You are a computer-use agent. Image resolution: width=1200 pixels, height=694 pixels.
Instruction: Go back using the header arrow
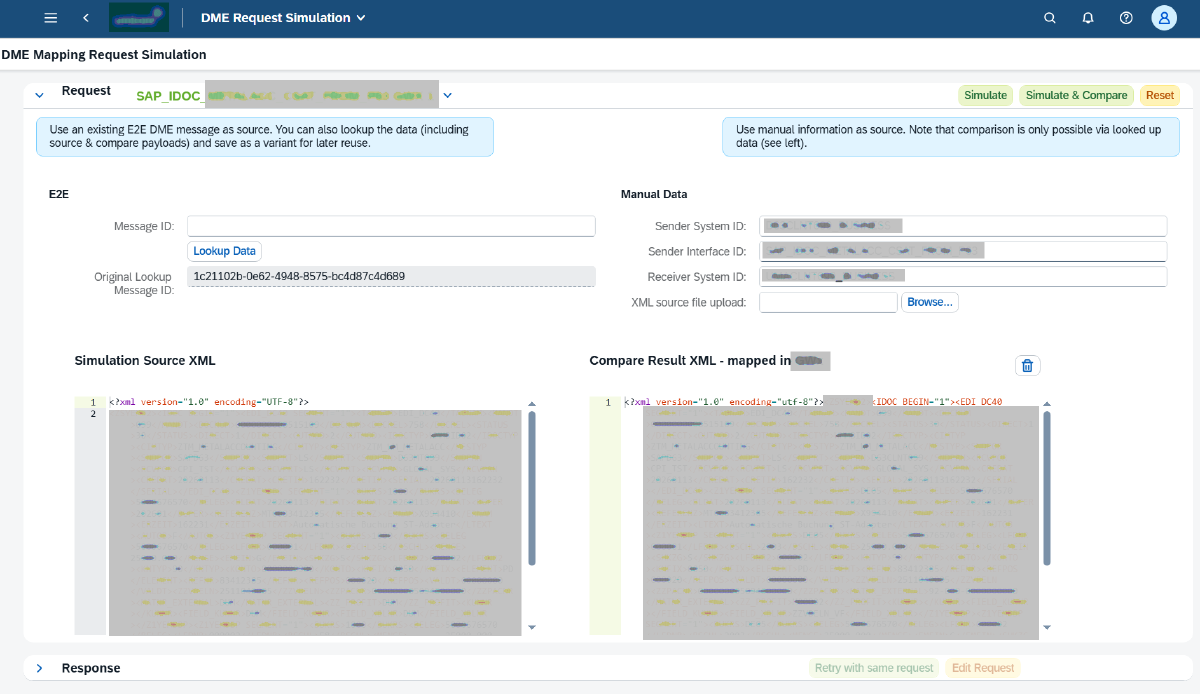(x=86, y=18)
